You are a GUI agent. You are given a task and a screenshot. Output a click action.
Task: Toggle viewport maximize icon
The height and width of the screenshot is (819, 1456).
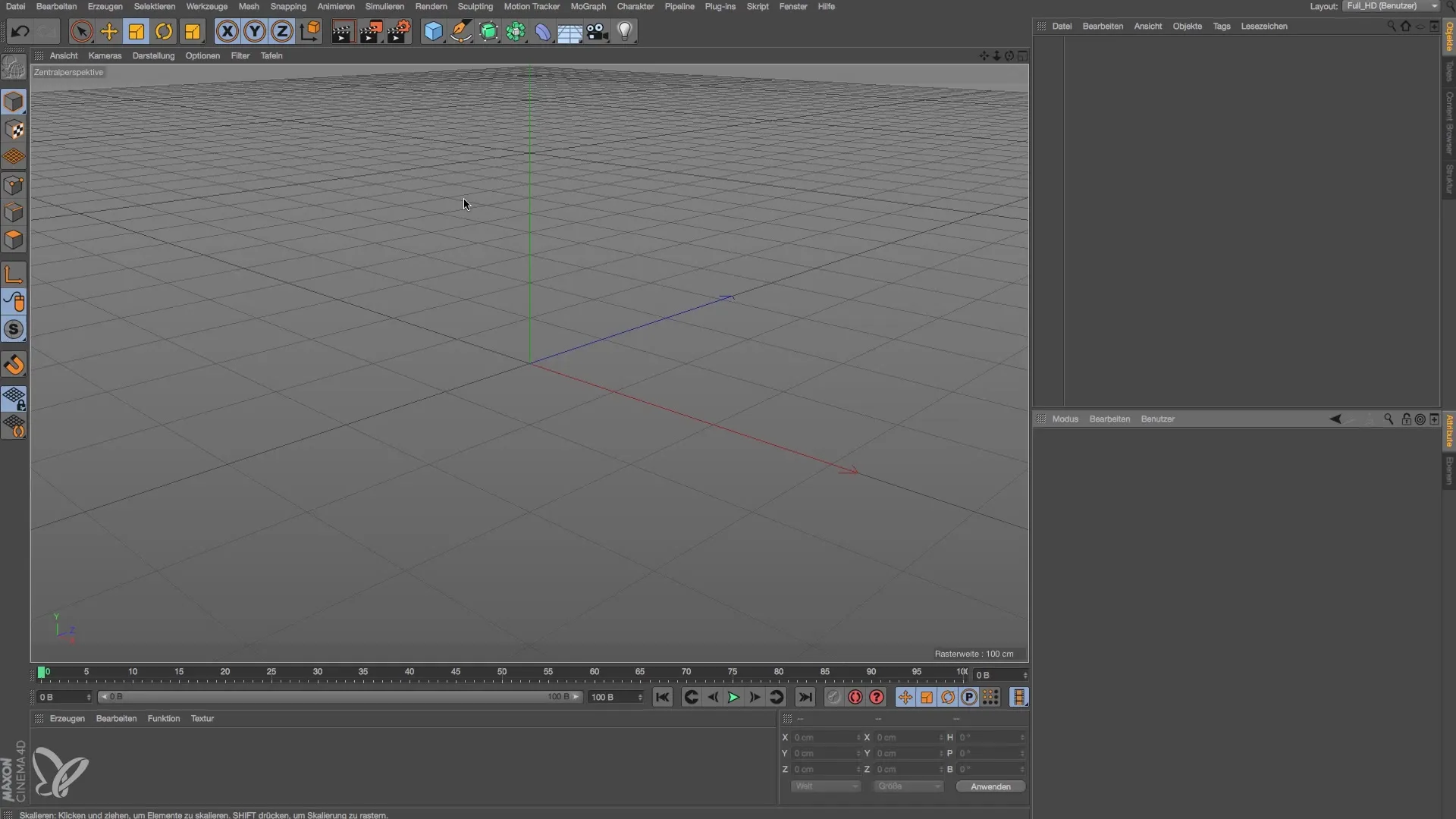(x=1023, y=55)
